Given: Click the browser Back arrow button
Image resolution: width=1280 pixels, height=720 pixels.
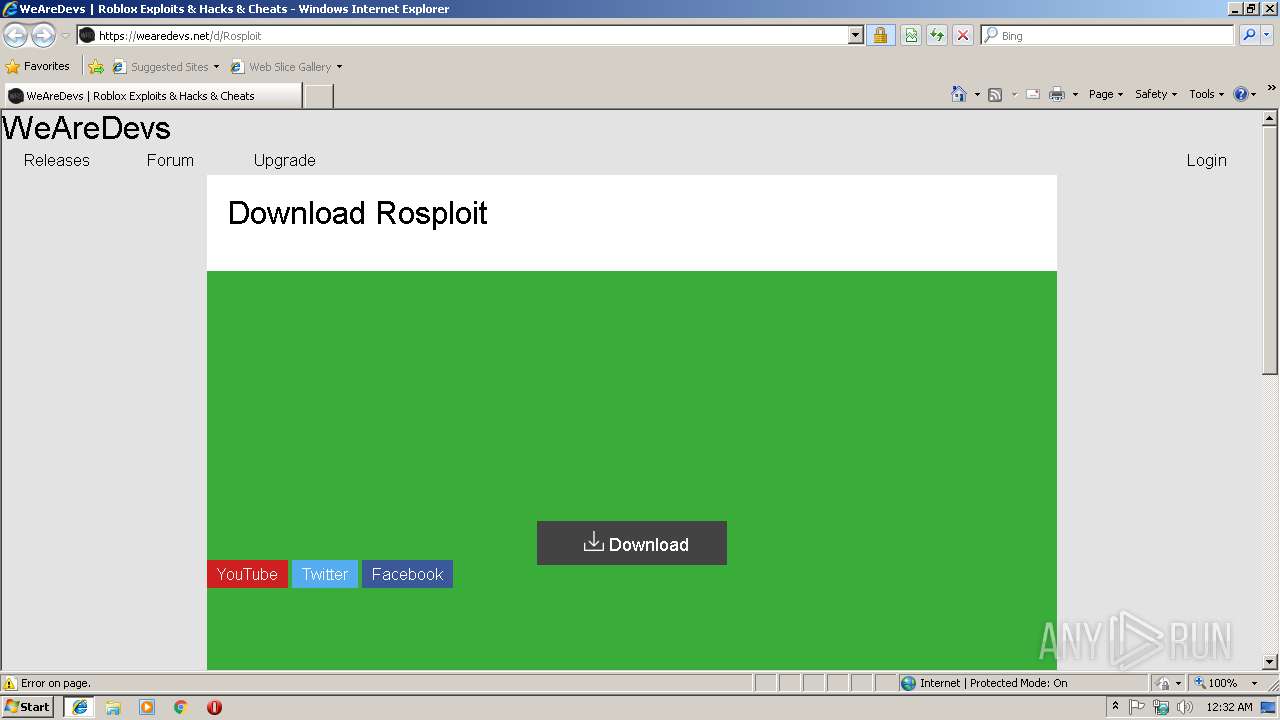Looking at the screenshot, I should [15, 35].
